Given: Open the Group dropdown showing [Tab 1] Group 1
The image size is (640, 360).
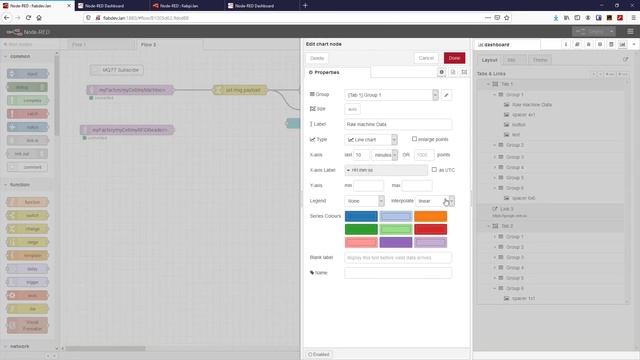Looking at the screenshot, I should pyautogui.click(x=391, y=95).
